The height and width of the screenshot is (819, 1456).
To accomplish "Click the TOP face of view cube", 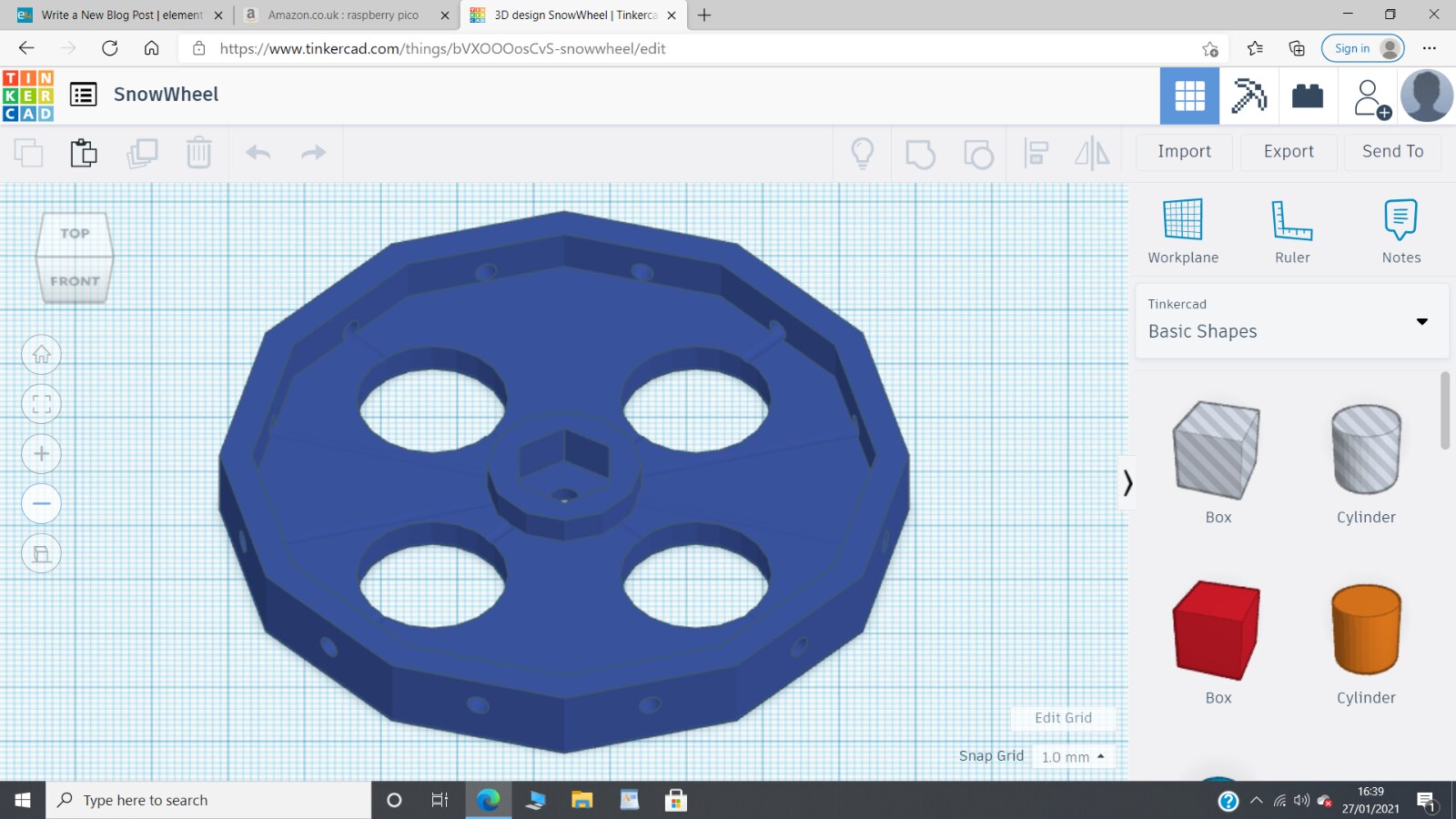I will coord(75,233).
